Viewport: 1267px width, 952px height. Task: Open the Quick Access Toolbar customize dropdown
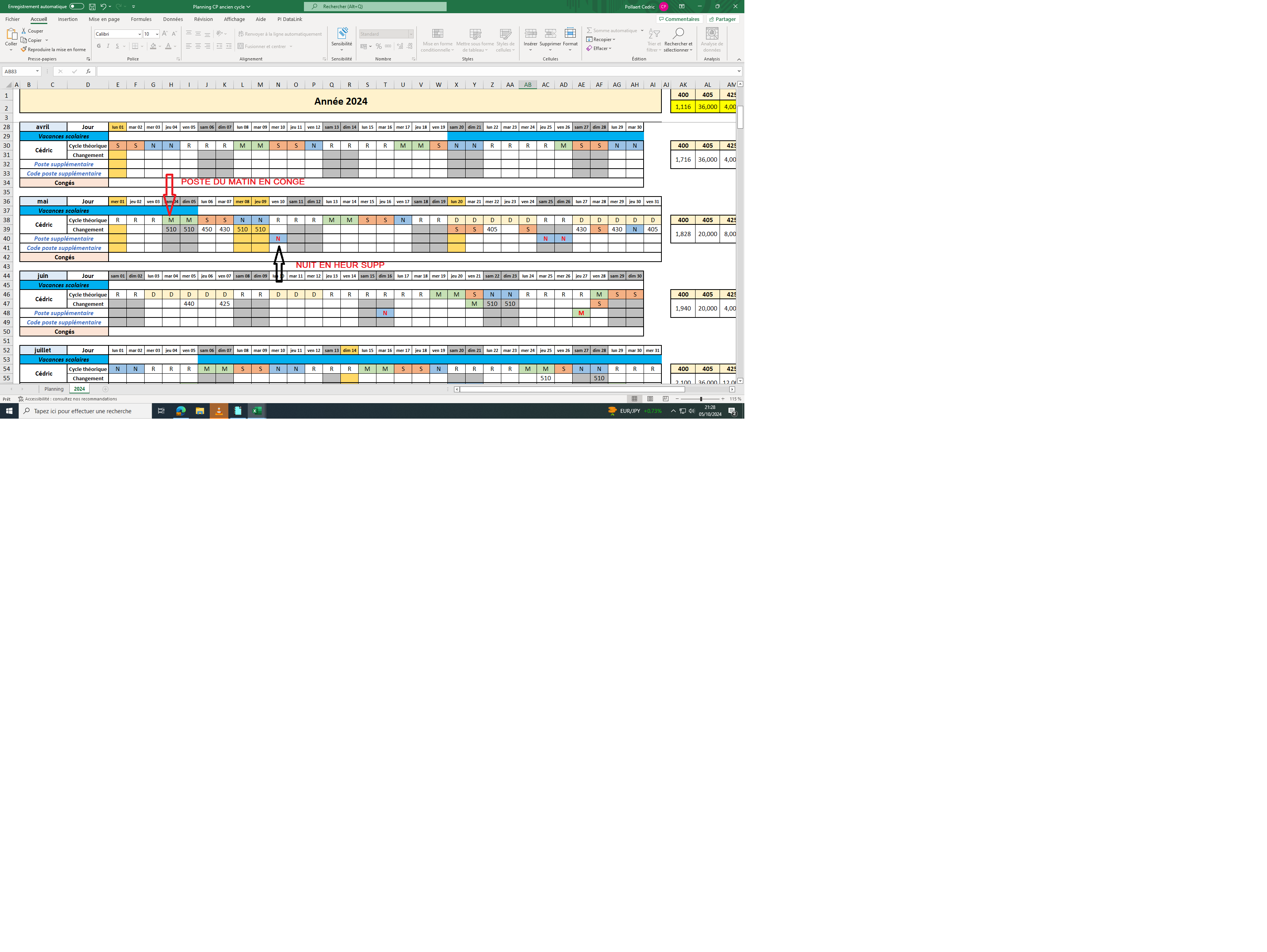[133, 6]
